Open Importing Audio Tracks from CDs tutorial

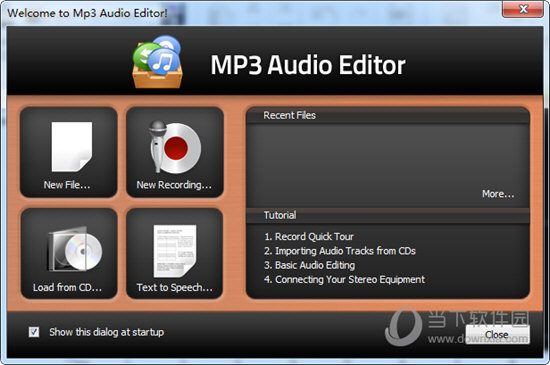tap(340, 251)
